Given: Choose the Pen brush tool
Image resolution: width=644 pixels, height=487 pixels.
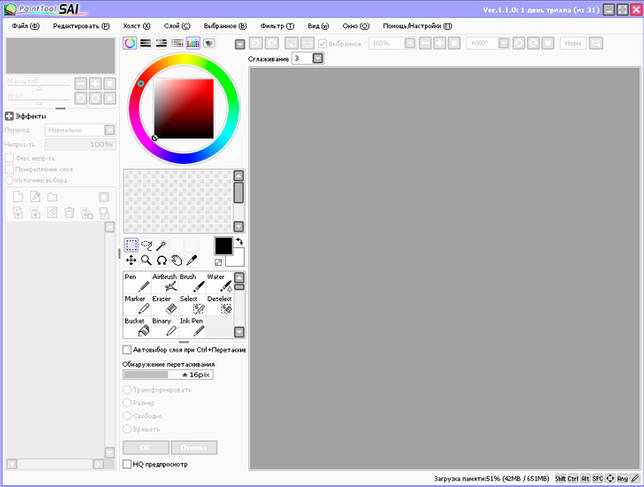Looking at the screenshot, I should coord(137,283).
